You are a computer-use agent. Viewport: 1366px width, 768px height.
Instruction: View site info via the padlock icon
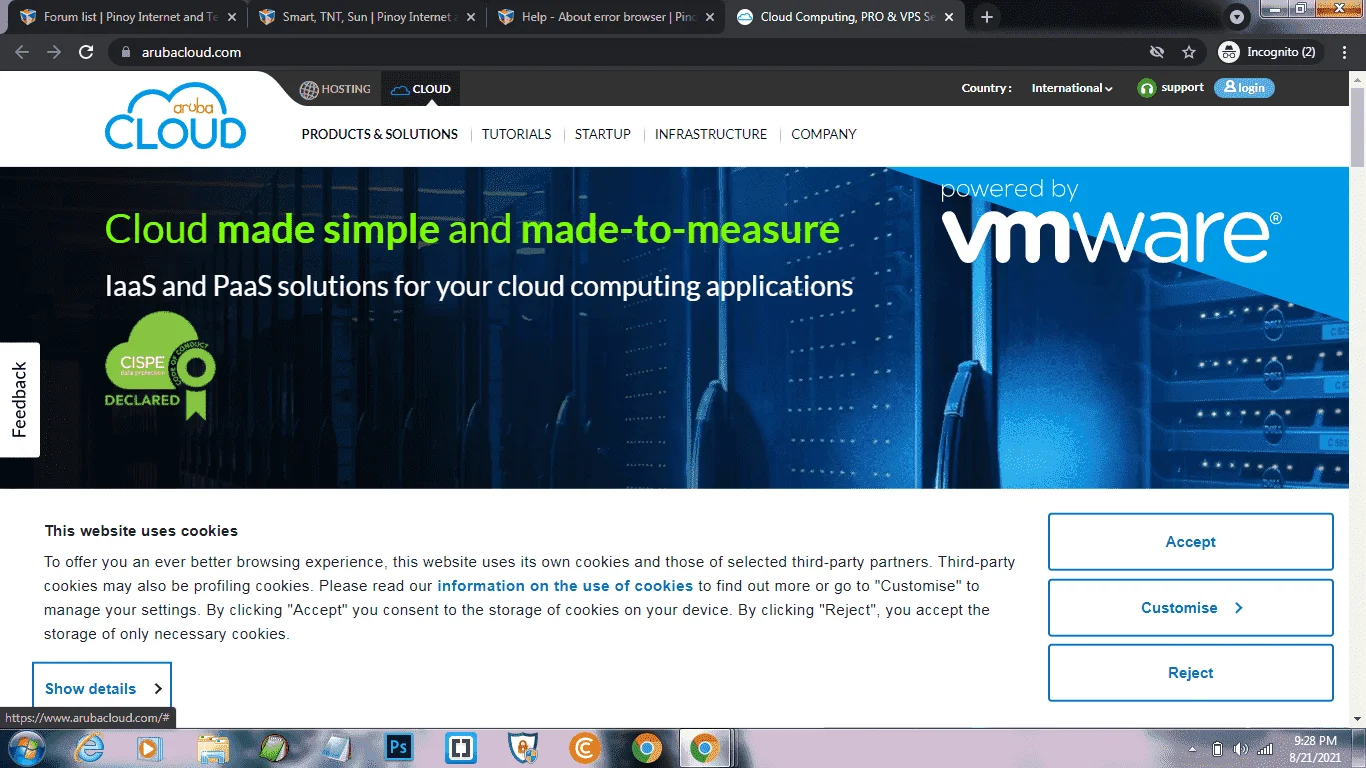tap(125, 52)
